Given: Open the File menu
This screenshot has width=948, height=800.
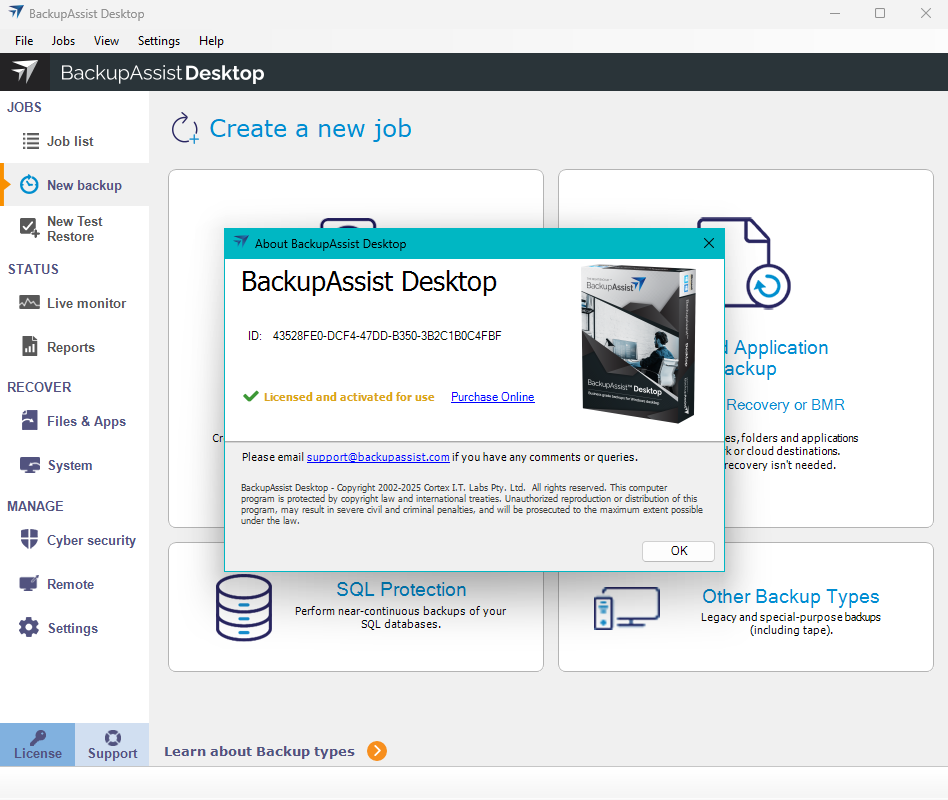Looking at the screenshot, I should [x=24, y=41].
